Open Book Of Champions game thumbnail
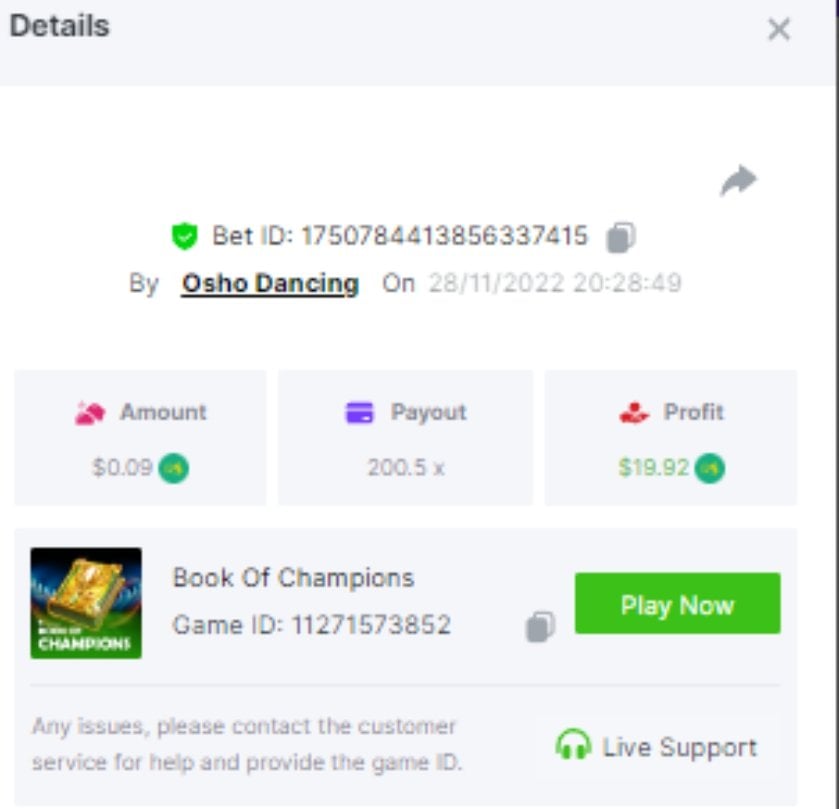The width and height of the screenshot is (839, 809). [x=86, y=603]
